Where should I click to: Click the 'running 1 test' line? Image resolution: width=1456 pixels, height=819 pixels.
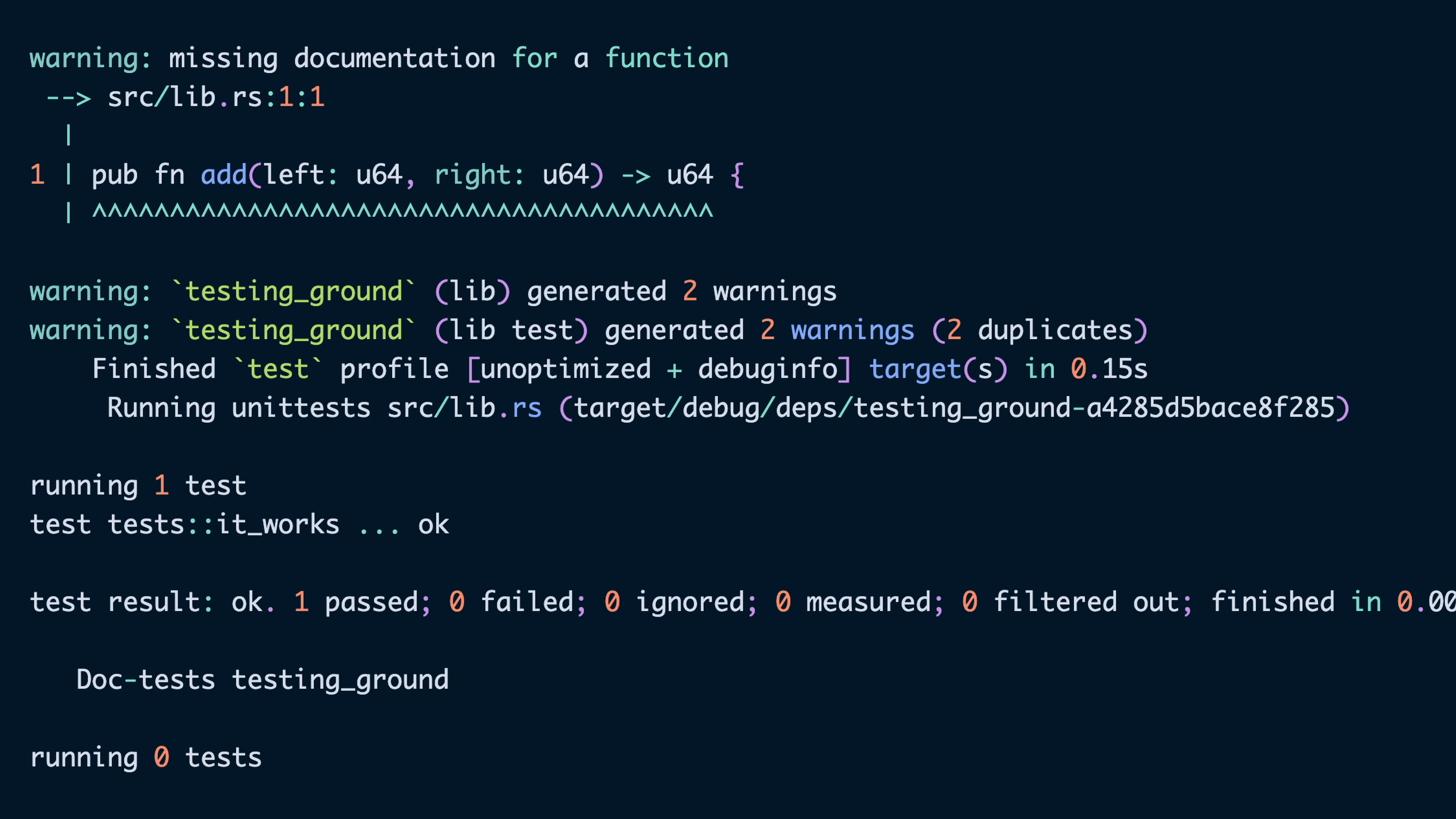pos(138,485)
